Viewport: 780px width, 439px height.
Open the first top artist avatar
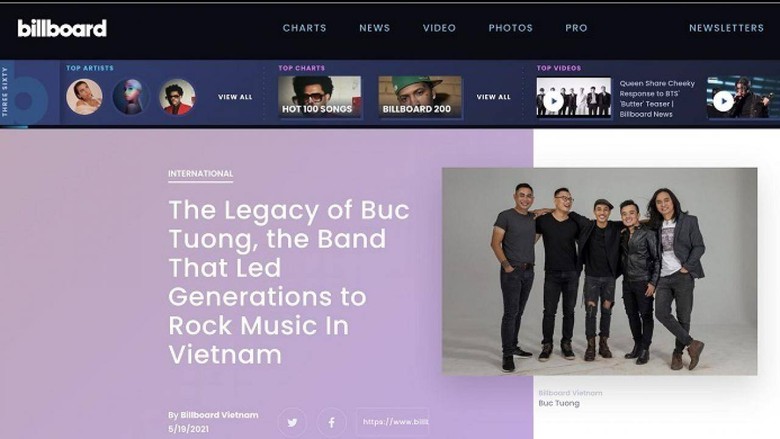[84, 97]
